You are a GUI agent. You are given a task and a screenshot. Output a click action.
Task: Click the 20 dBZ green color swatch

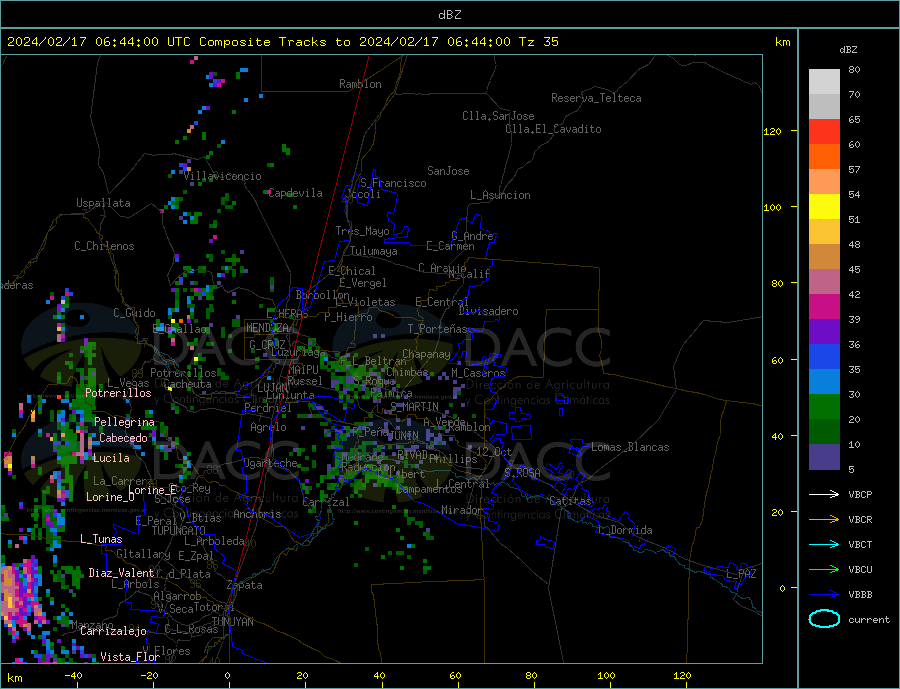(824, 407)
